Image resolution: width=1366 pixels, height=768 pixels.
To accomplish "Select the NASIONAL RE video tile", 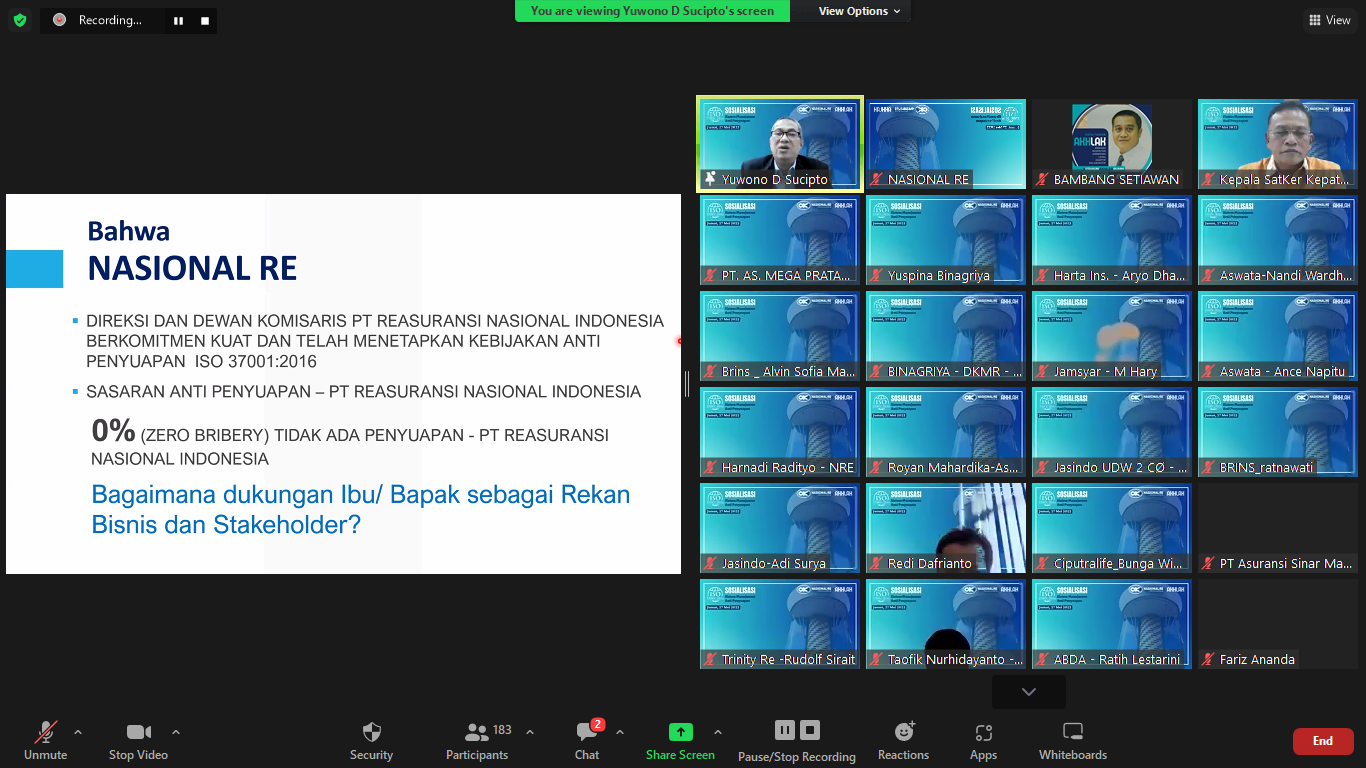I will 946,143.
